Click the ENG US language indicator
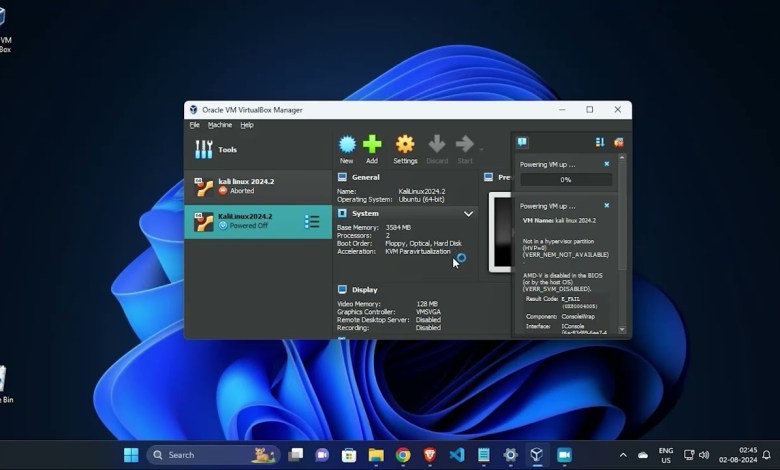This screenshot has height=470, width=780. 666,455
